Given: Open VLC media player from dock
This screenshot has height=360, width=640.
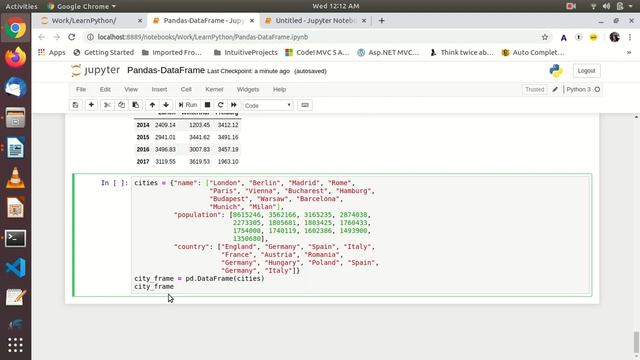Looking at the screenshot, I should point(16,178).
